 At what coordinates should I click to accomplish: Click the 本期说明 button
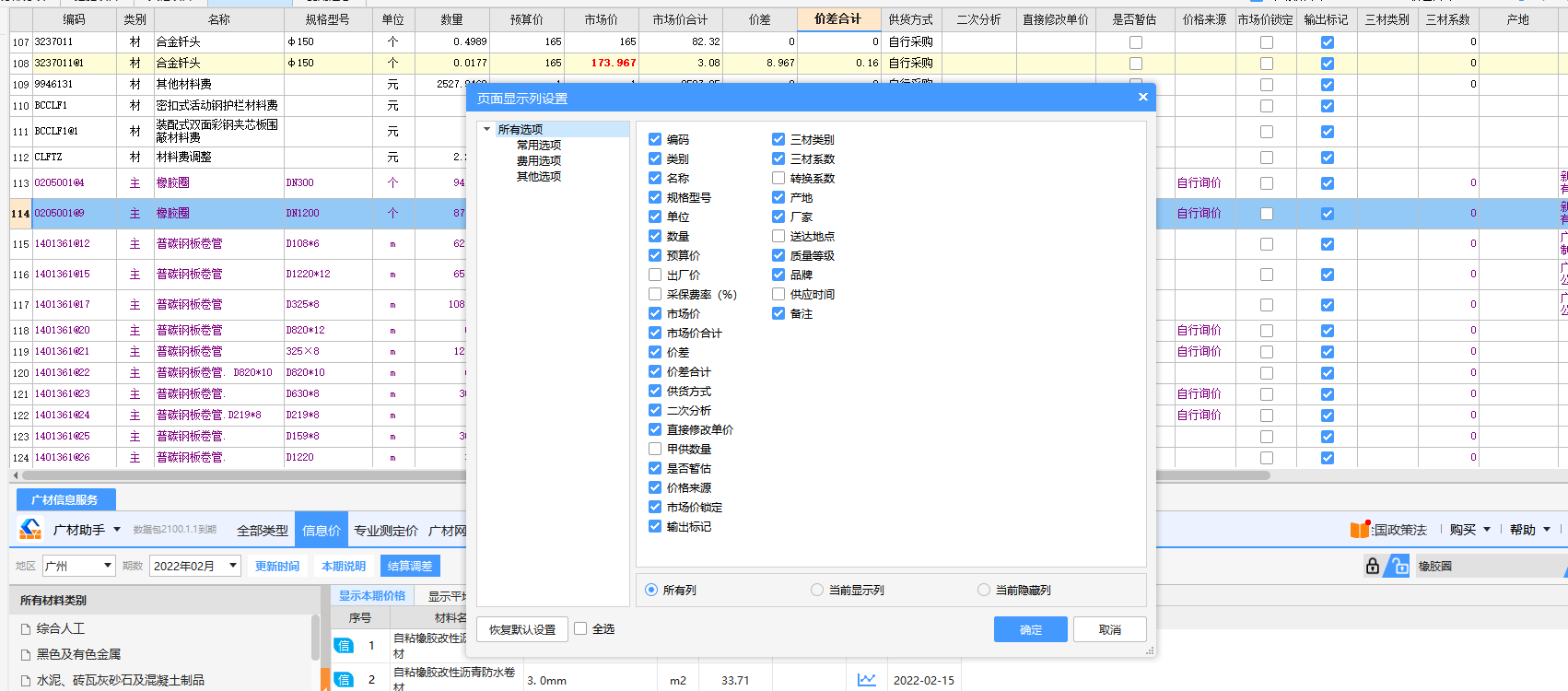coord(344,566)
